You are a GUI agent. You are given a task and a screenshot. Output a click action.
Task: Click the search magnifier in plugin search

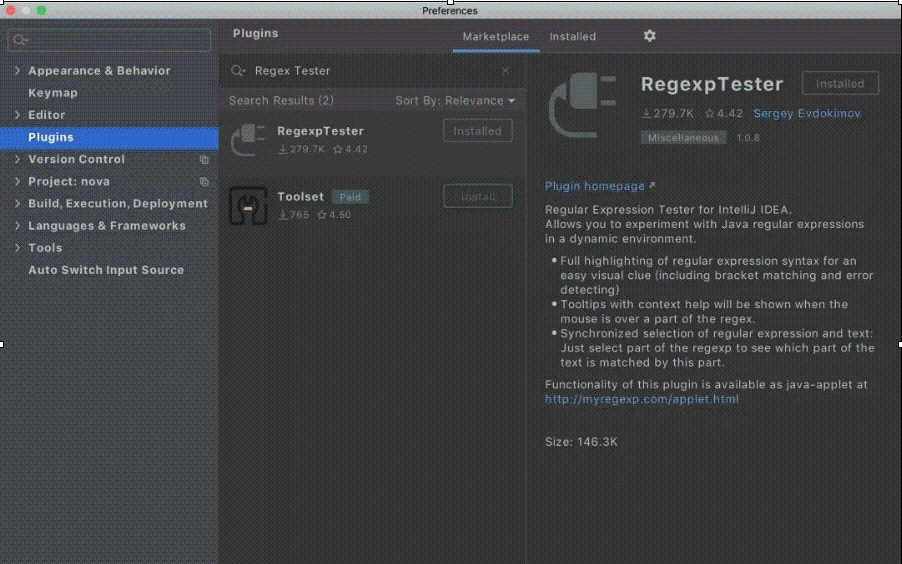coord(238,71)
